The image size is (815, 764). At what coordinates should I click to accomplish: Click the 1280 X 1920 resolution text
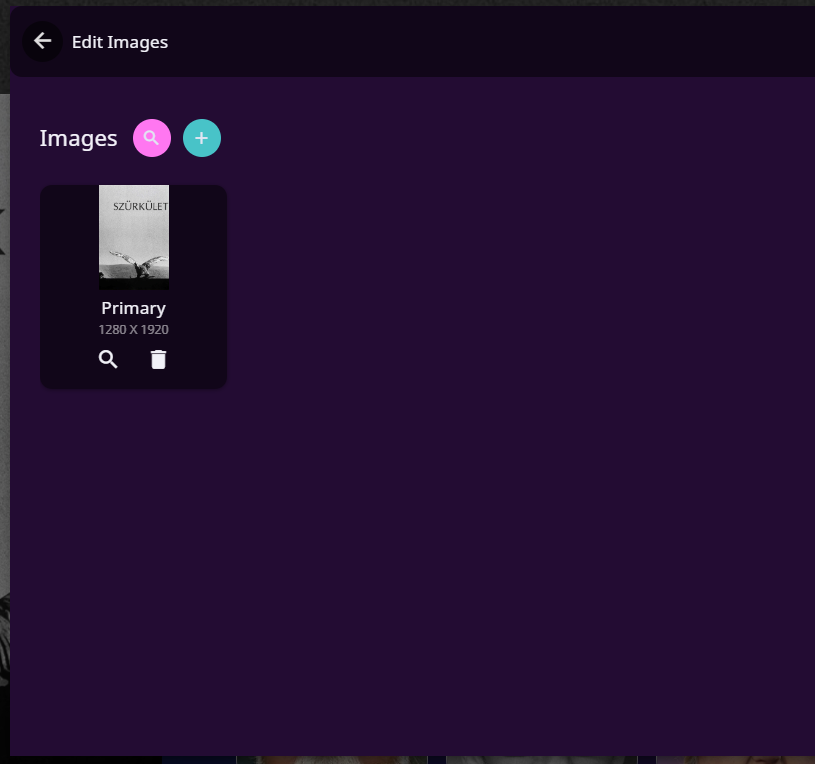coord(133,329)
